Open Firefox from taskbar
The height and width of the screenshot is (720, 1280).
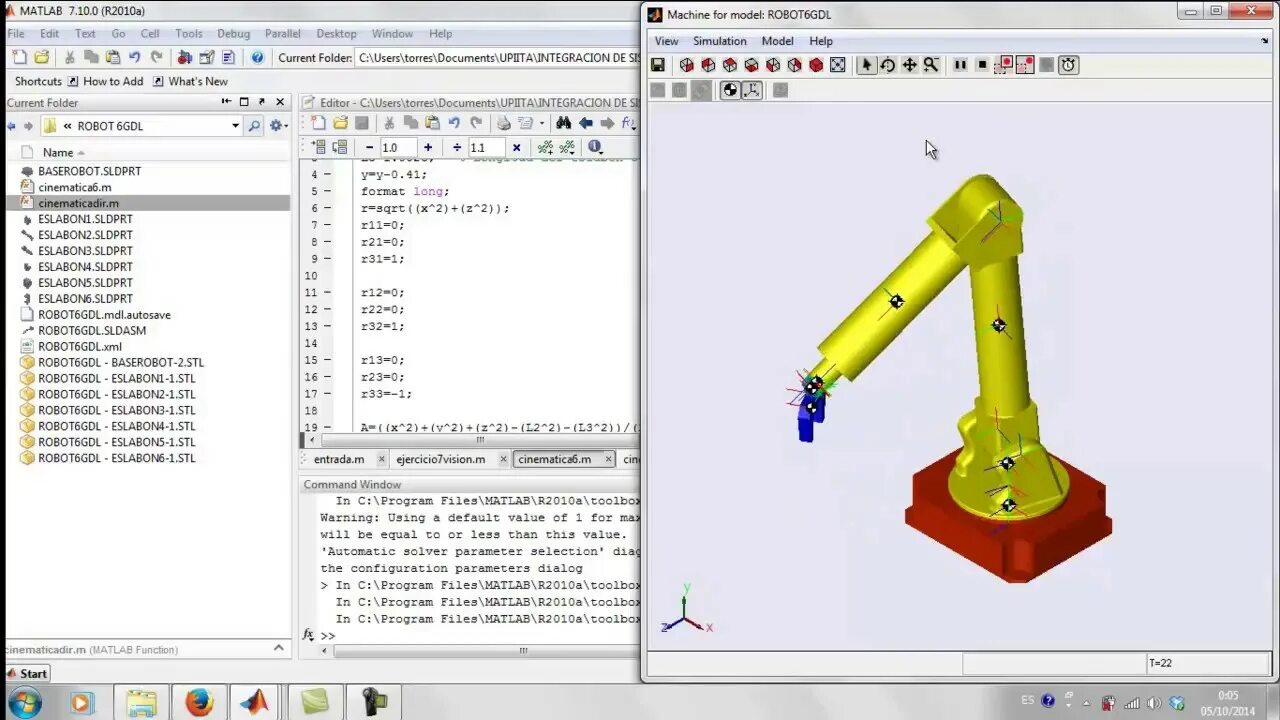pos(199,703)
